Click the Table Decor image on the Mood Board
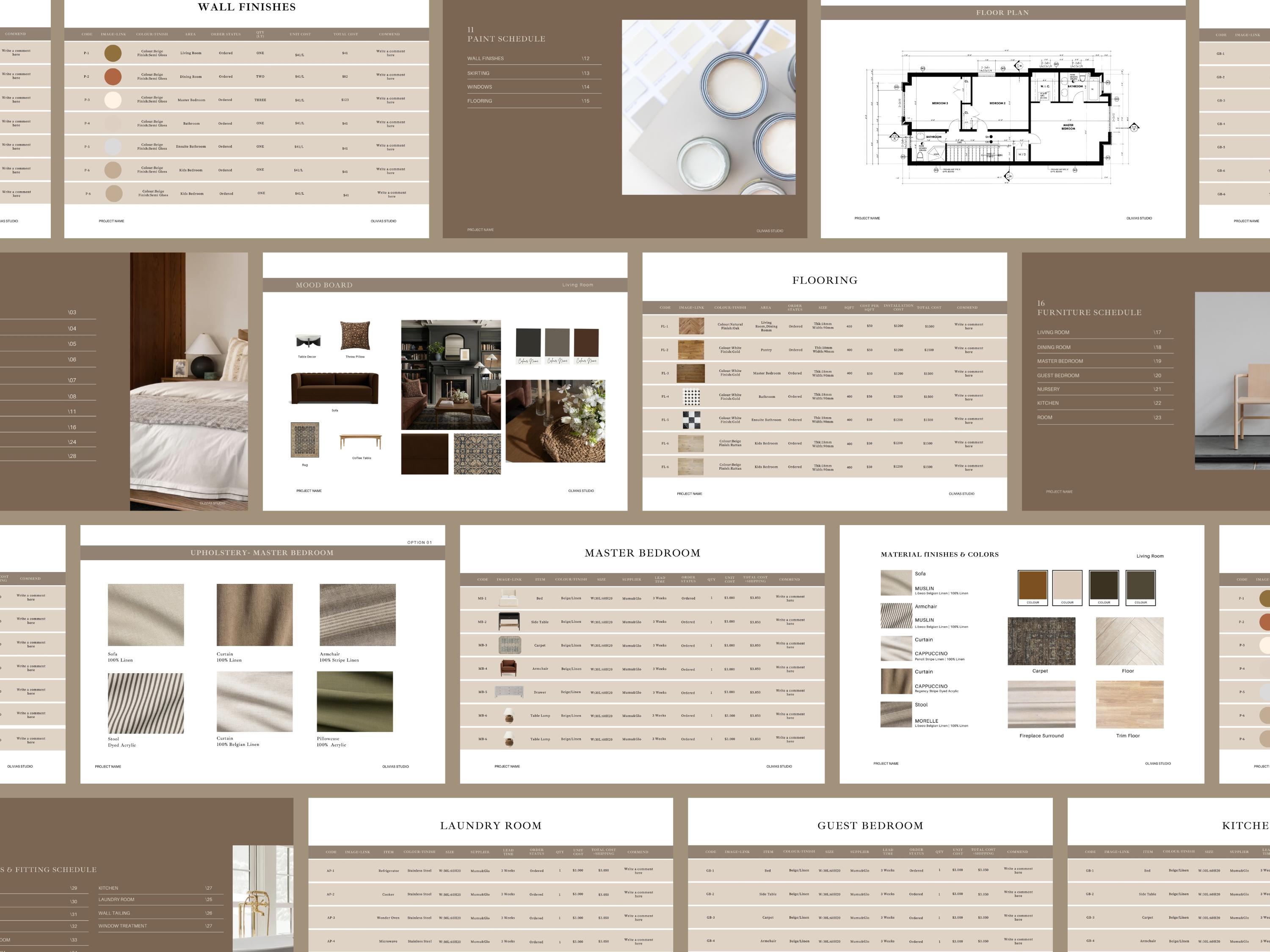The width and height of the screenshot is (1270, 952). 308,341
